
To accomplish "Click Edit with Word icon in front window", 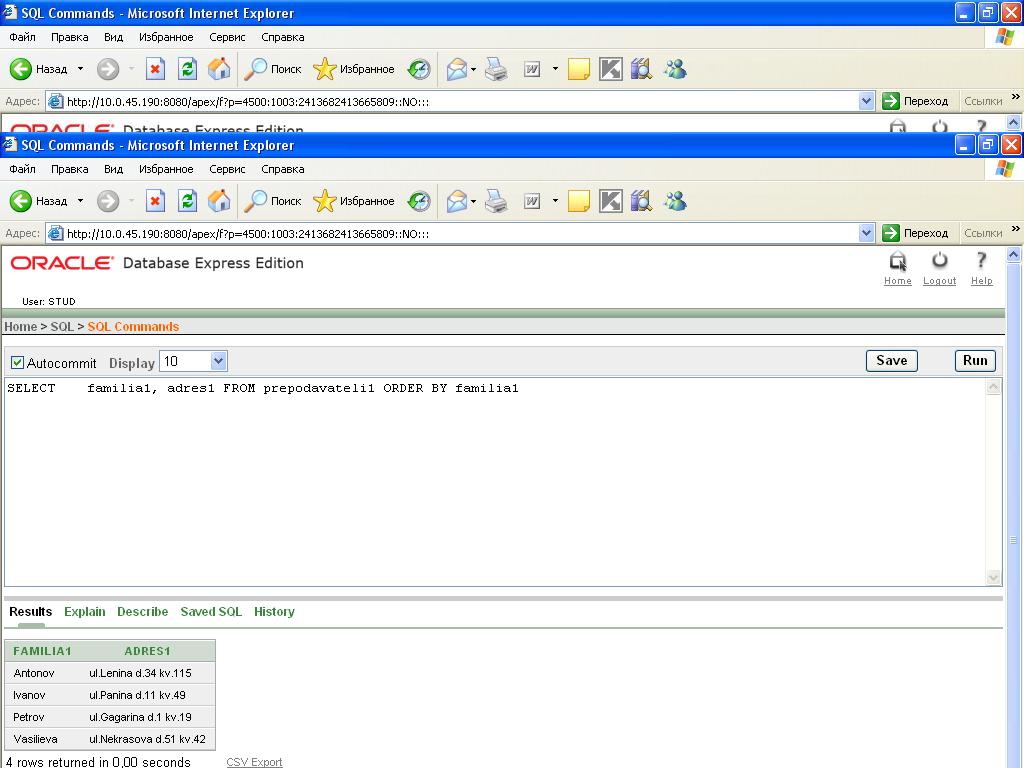I will pyautogui.click(x=532, y=201).
